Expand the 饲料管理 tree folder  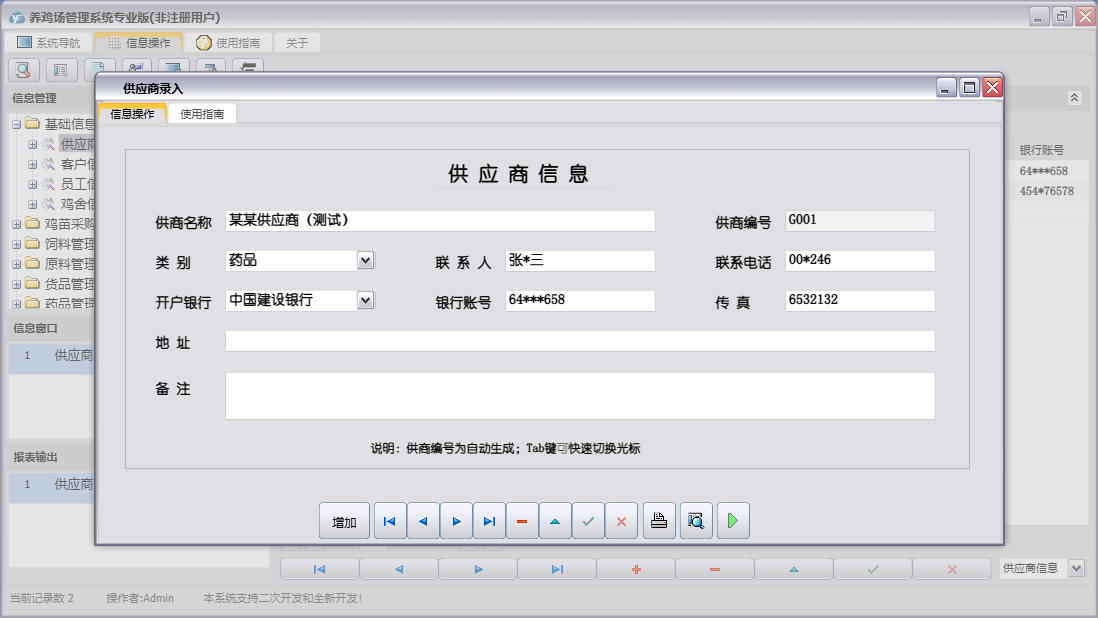click(x=17, y=244)
